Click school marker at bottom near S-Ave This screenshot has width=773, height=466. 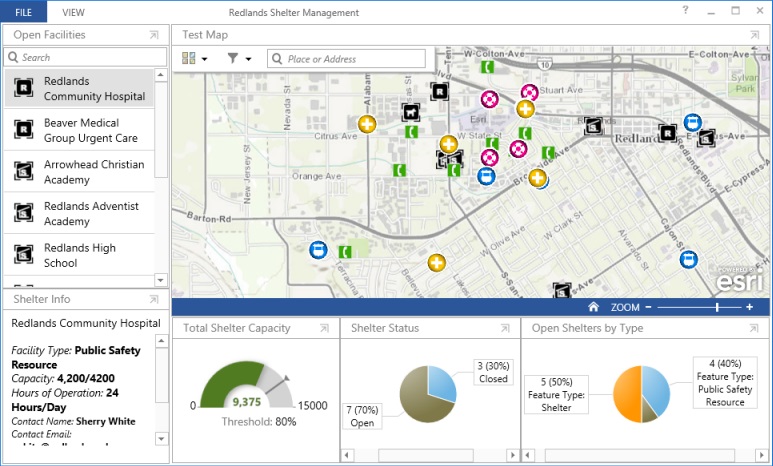pyautogui.click(x=562, y=290)
